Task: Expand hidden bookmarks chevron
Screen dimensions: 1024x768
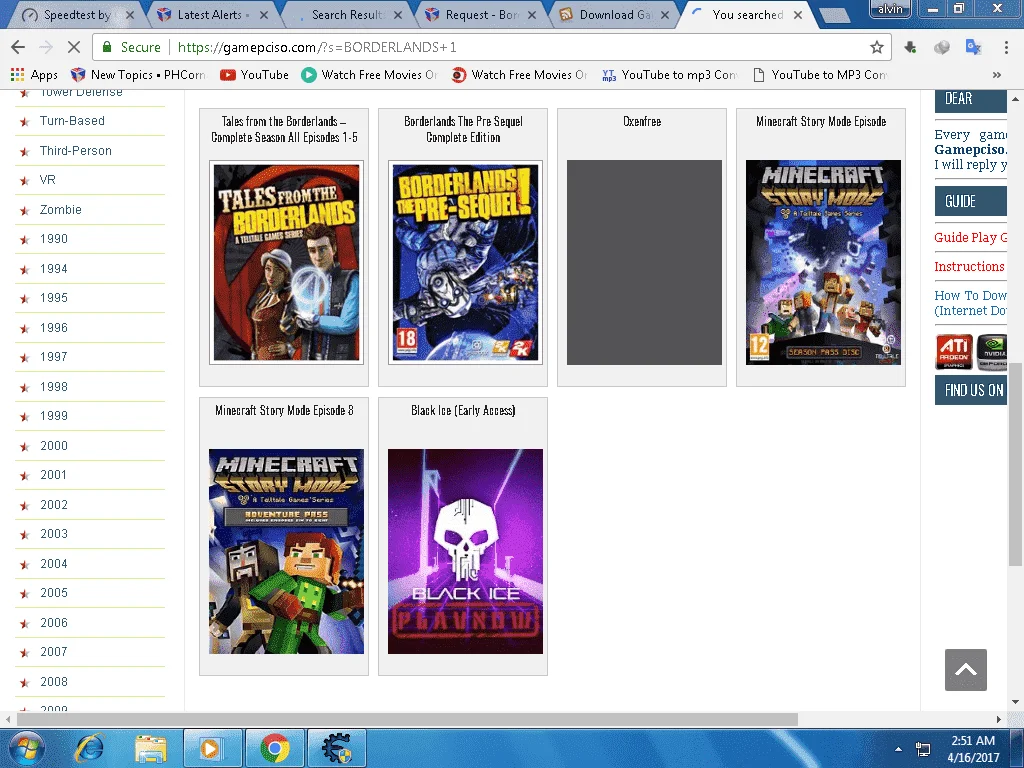Action: pos(997,74)
